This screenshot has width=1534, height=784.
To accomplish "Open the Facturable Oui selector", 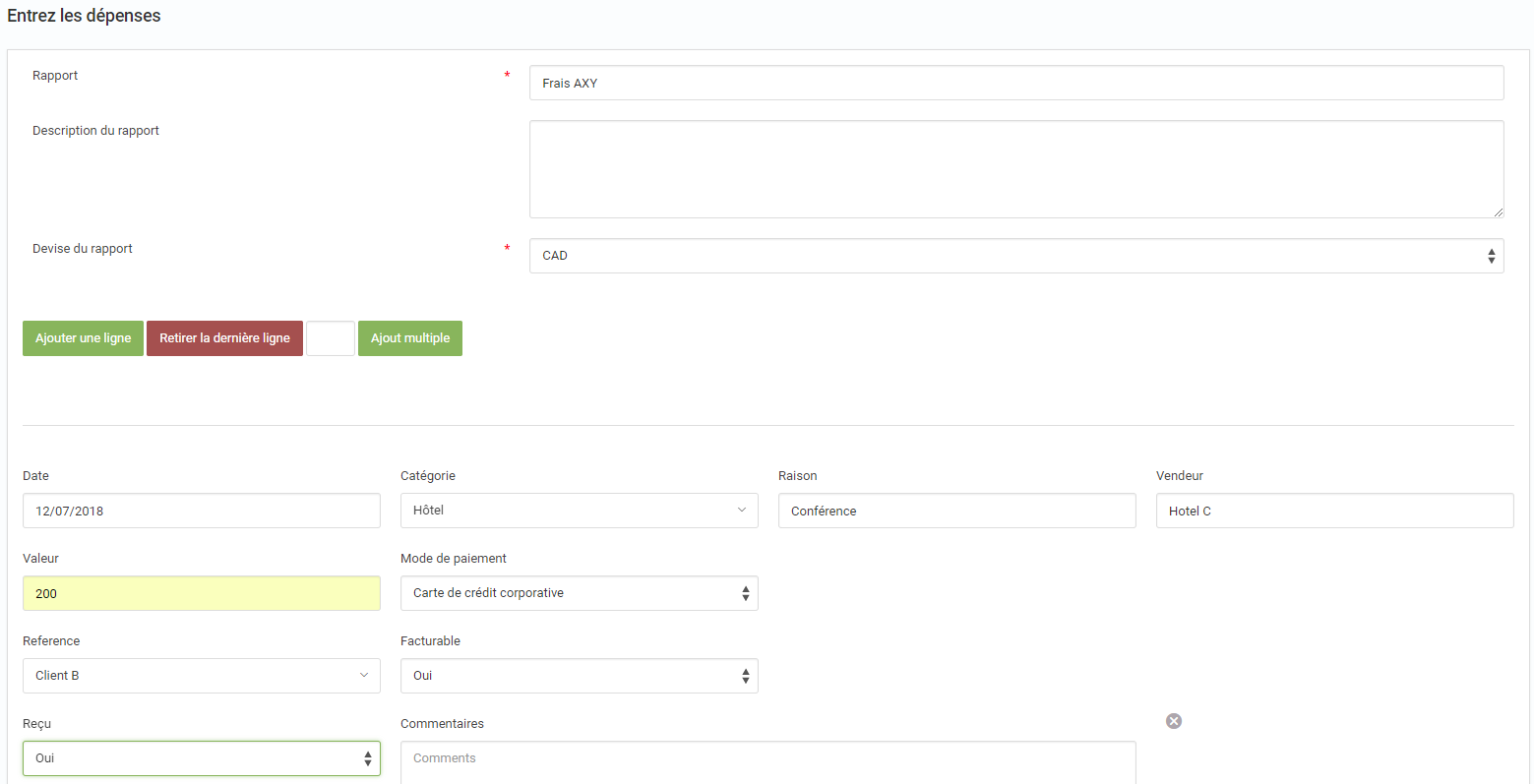I will 579,676.
